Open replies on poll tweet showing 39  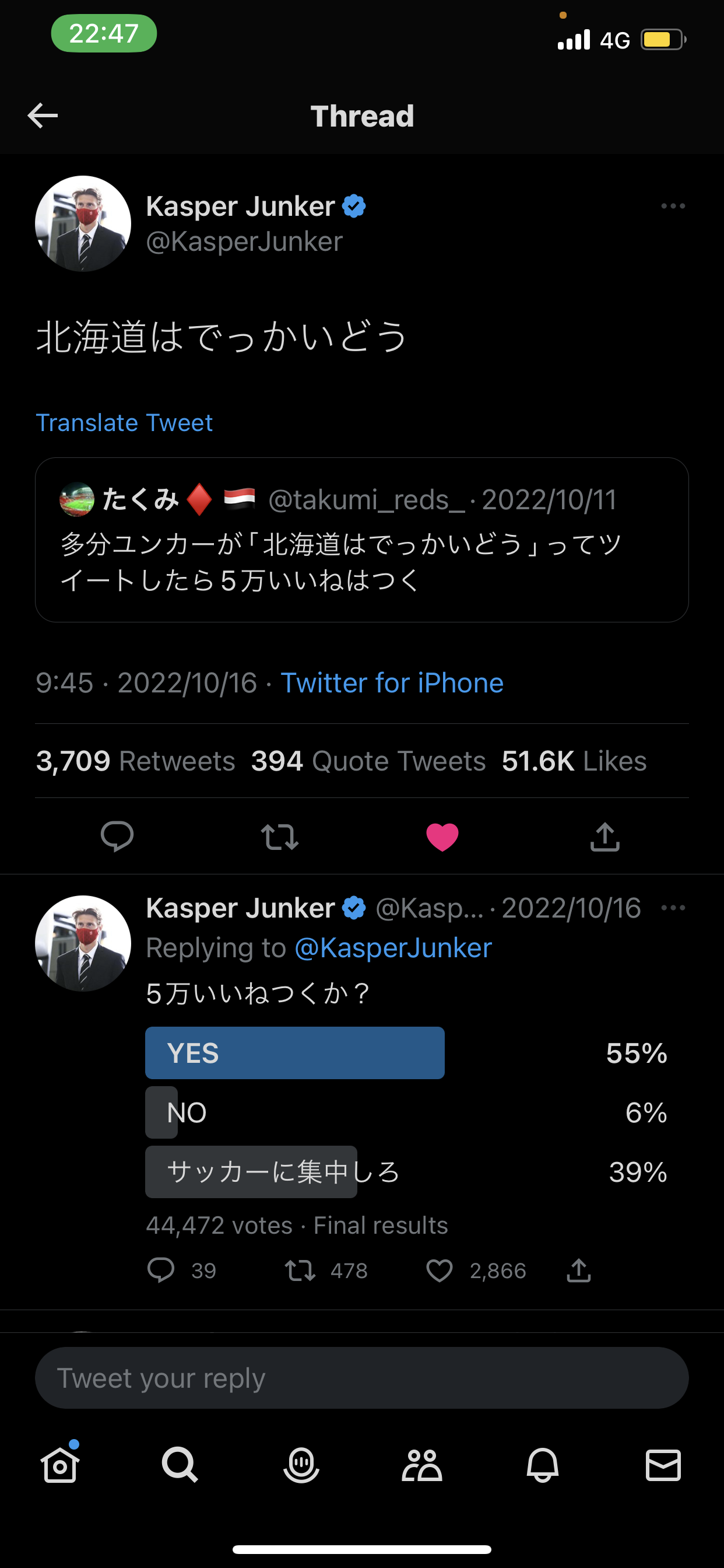161,1270
